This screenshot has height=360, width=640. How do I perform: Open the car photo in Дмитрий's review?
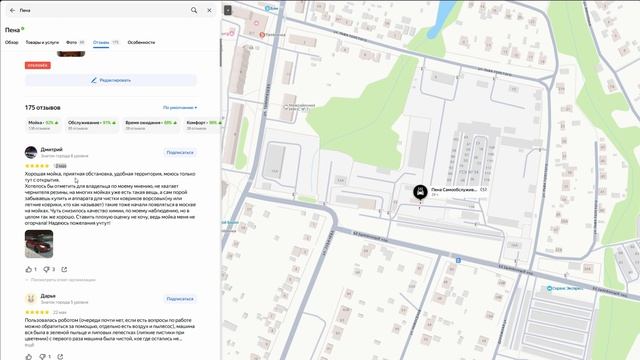39,244
